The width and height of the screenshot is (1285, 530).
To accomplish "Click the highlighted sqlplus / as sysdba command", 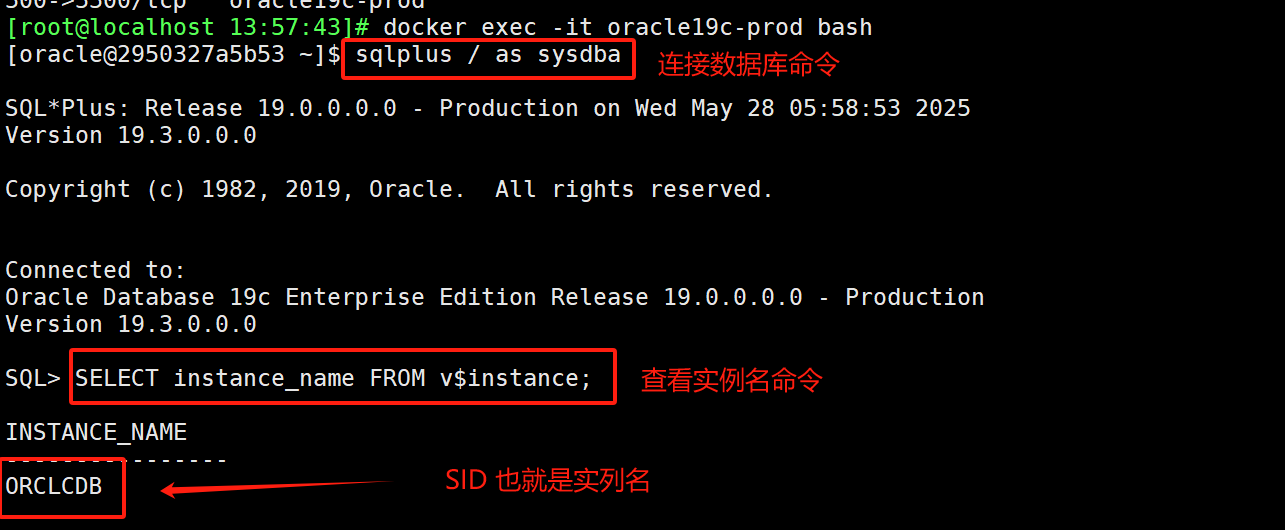I will pos(488,56).
